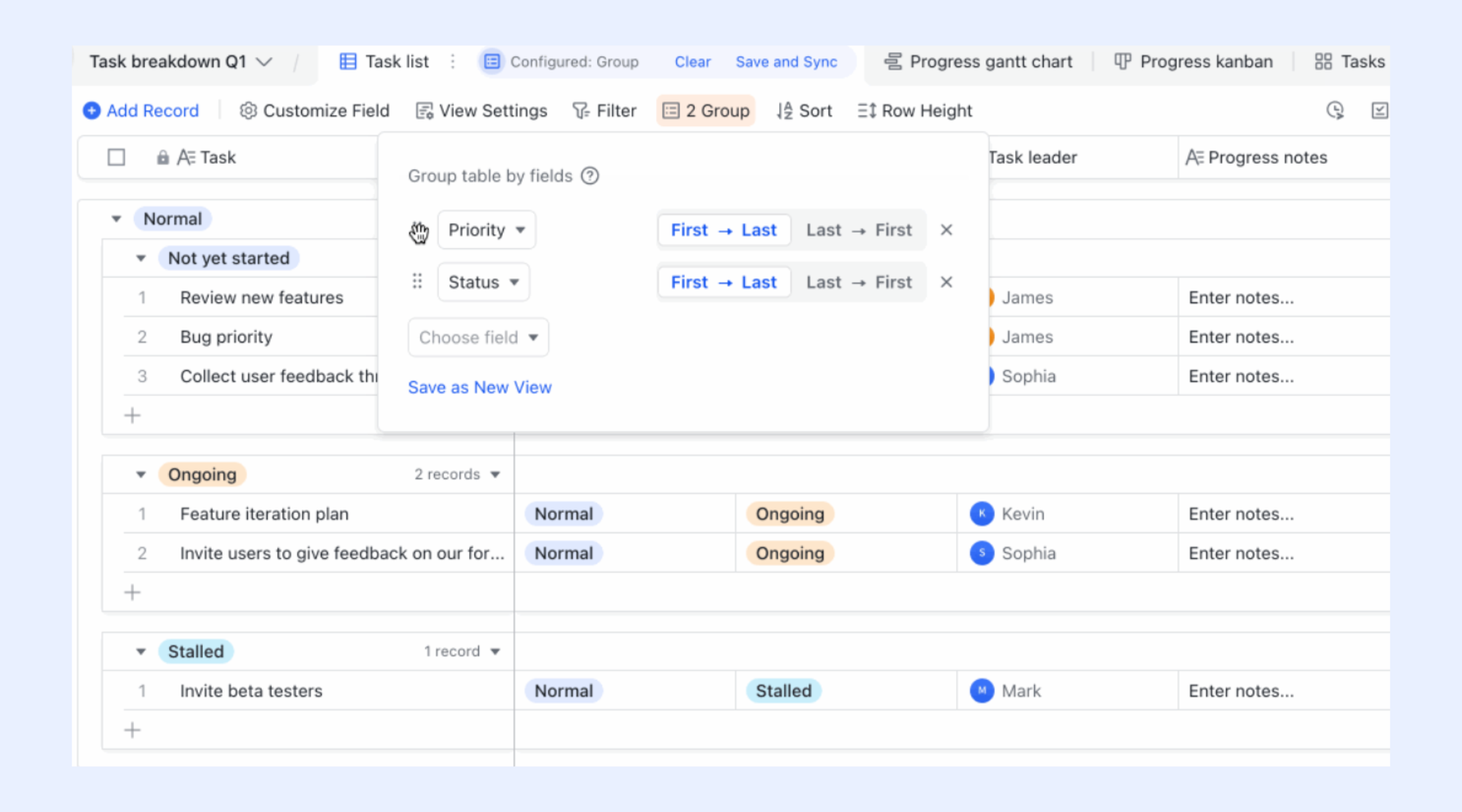This screenshot has height=812, width=1462.
Task: Collapse the Ongoing group
Action: point(141,475)
